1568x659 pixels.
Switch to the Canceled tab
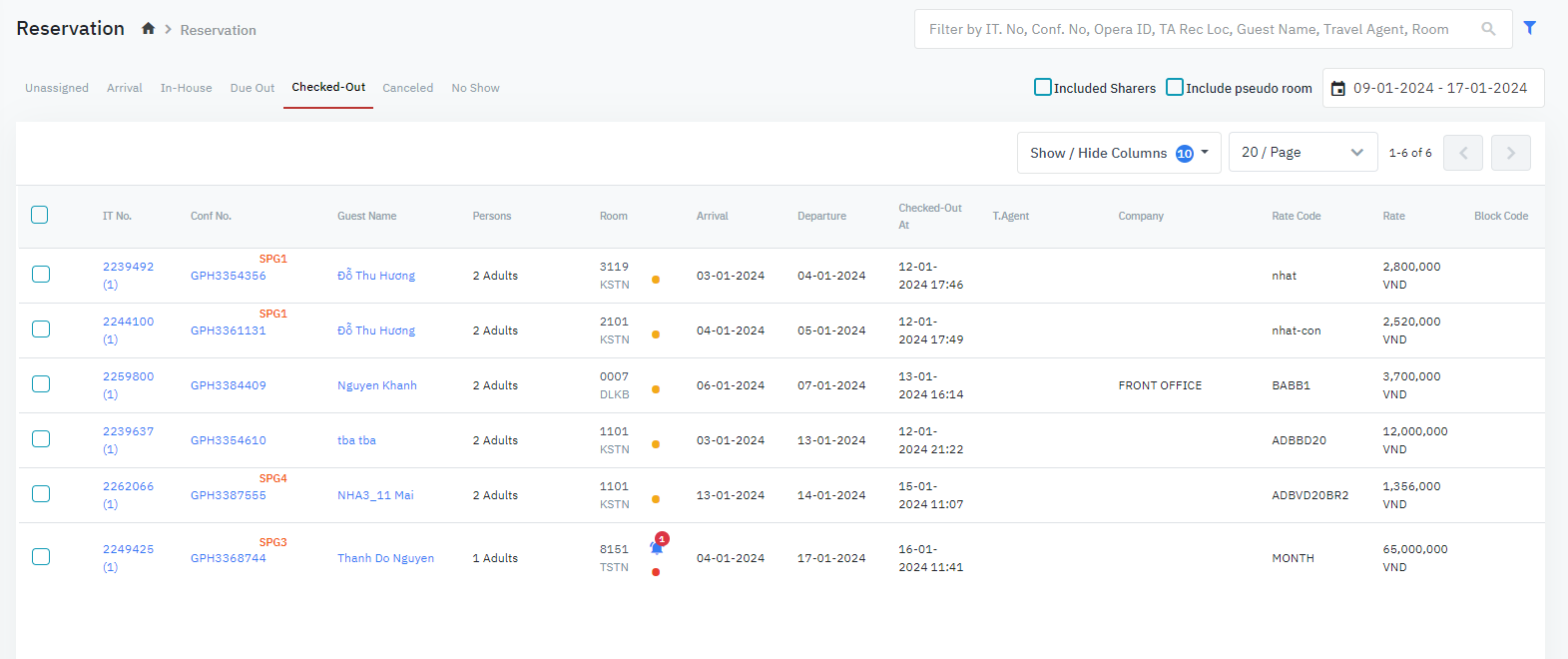[407, 88]
